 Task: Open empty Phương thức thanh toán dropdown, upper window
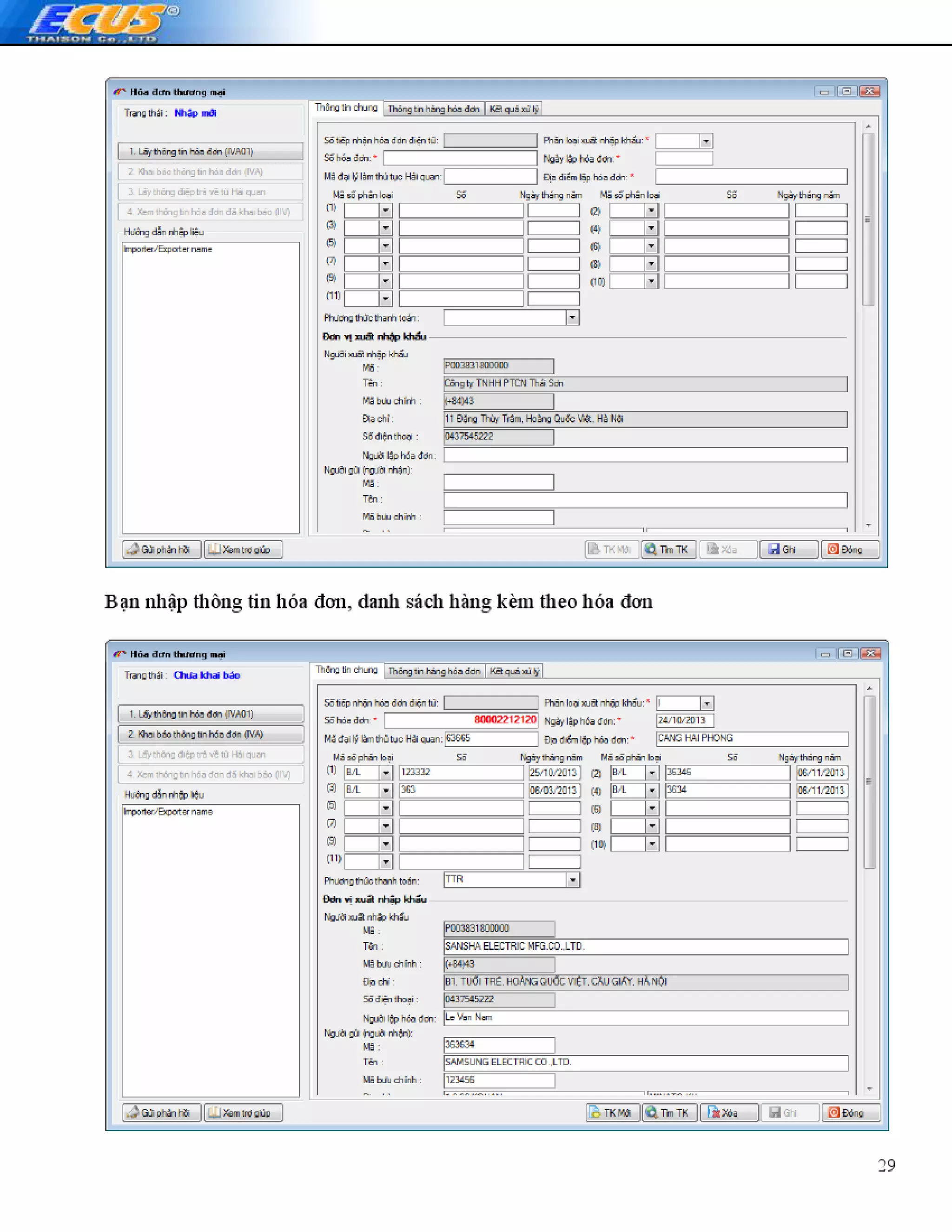tap(572, 318)
